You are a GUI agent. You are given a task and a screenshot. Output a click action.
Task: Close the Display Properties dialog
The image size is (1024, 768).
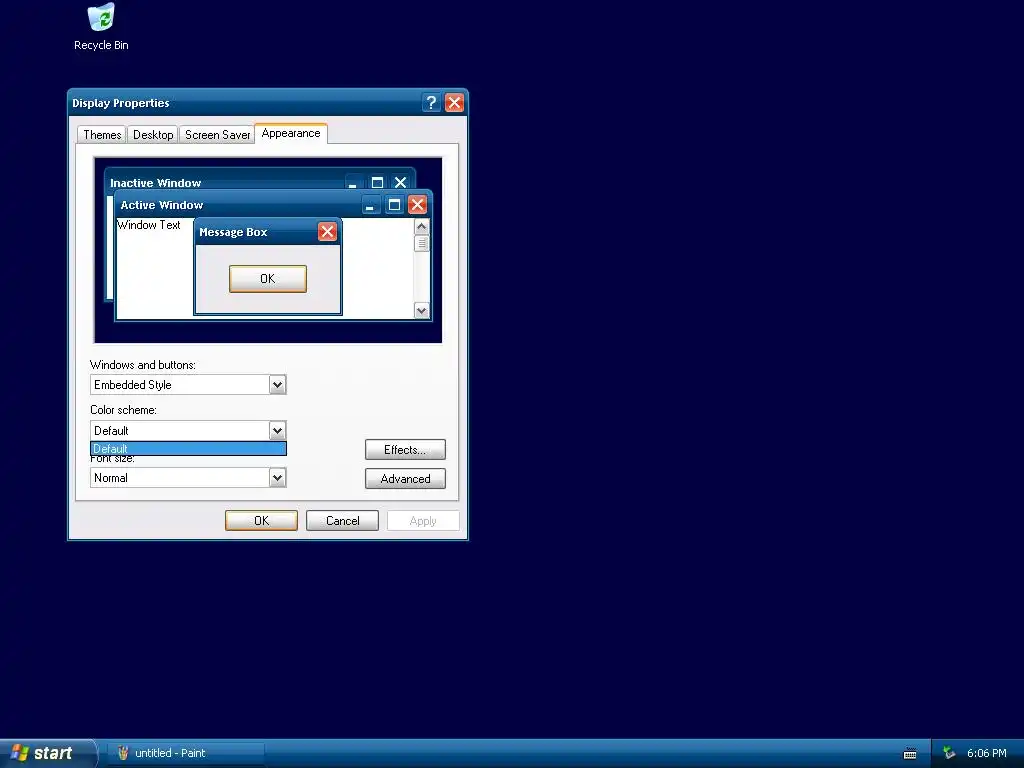click(x=454, y=103)
